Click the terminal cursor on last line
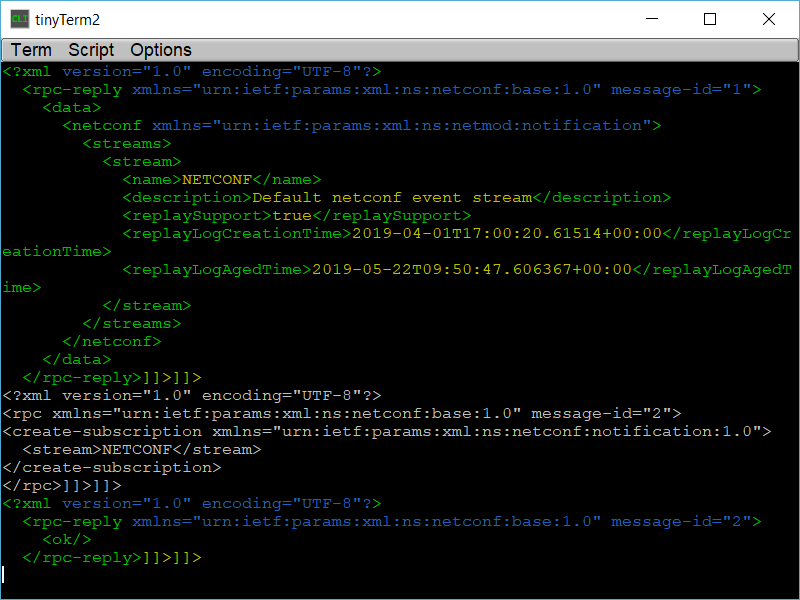The width and height of the screenshot is (800, 600). tap(3, 575)
